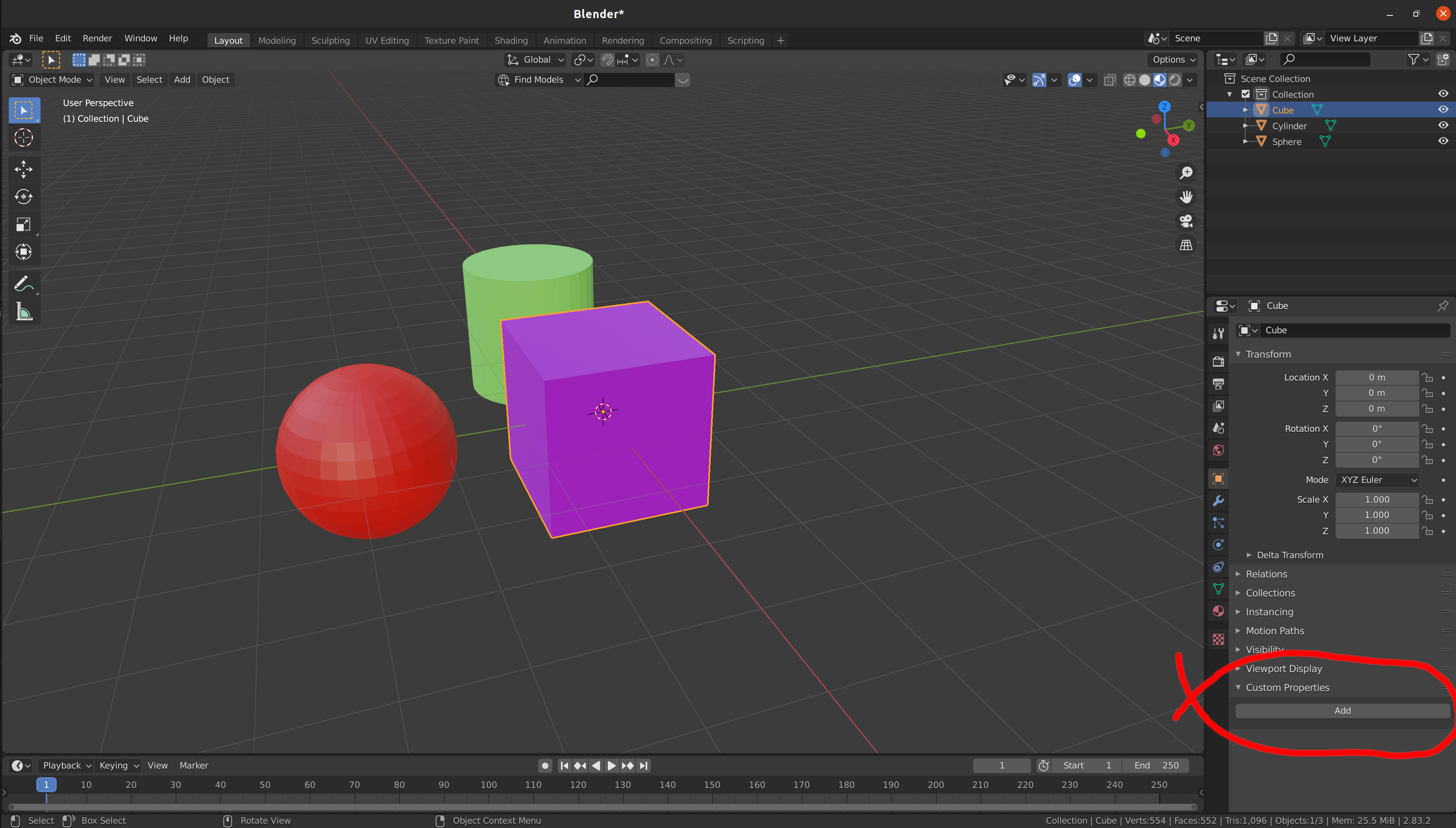This screenshot has width=1456, height=828.
Task: Switch to wireframe viewport shading
Action: (1130, 80)
